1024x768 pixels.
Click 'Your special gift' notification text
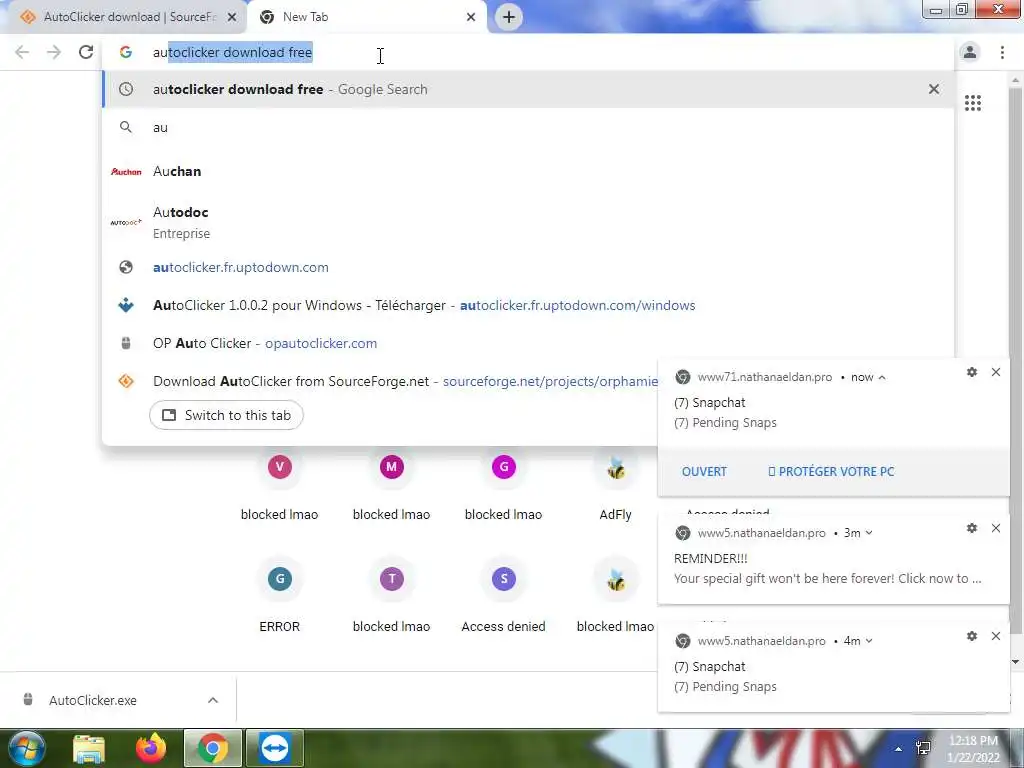[827, 579]
